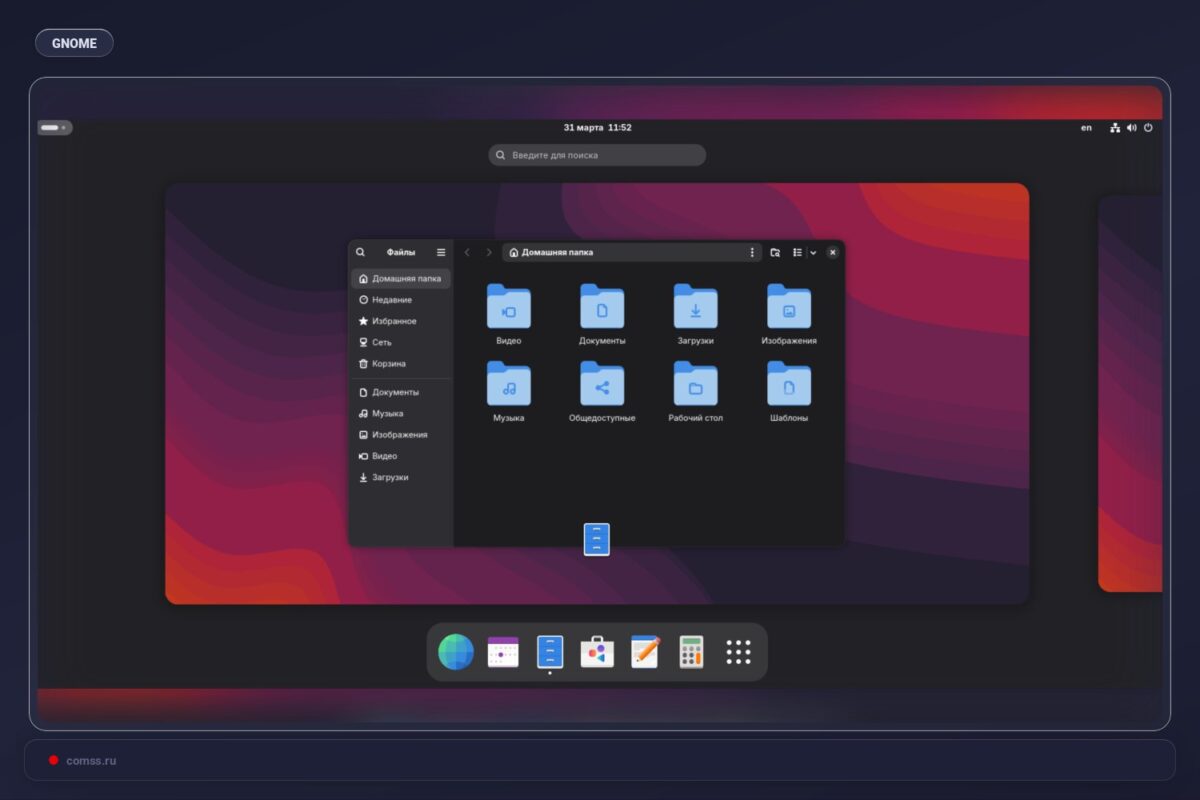Screen dimensions: 1200x800
Task: Open the hamburger menu next to Файлы
Action: (440, 252)
